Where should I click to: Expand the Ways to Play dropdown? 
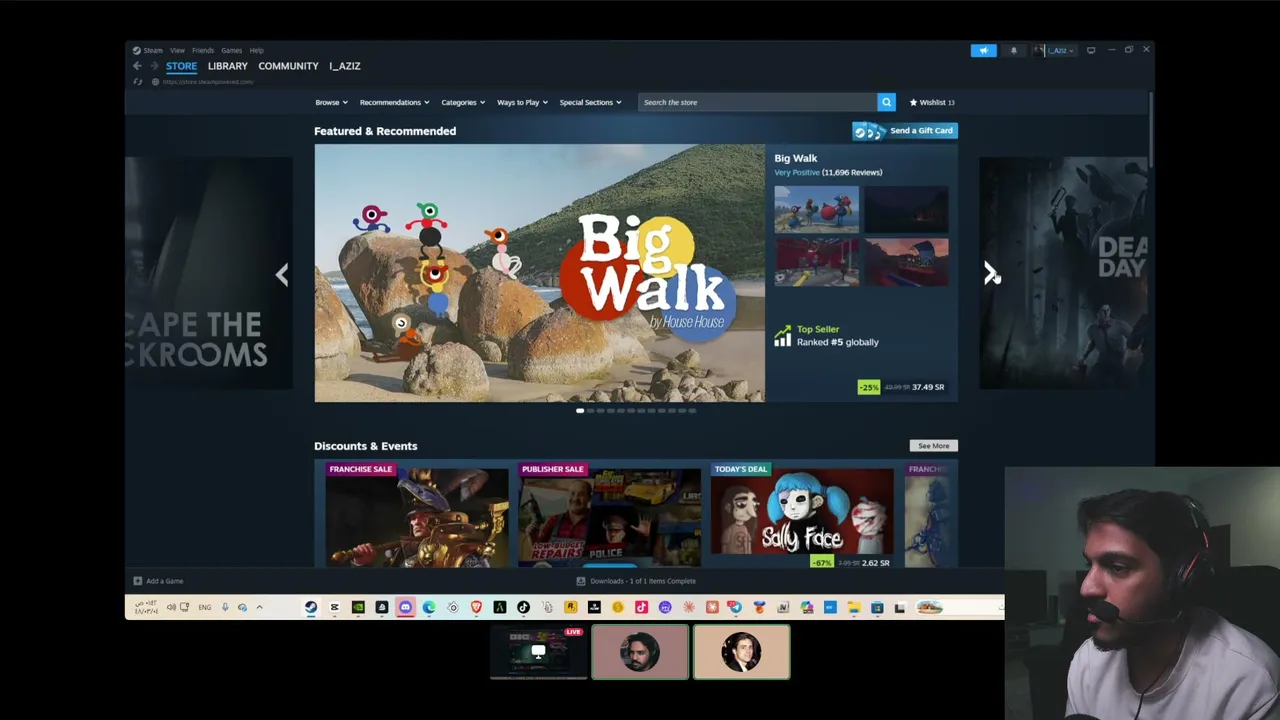(522, 102)
